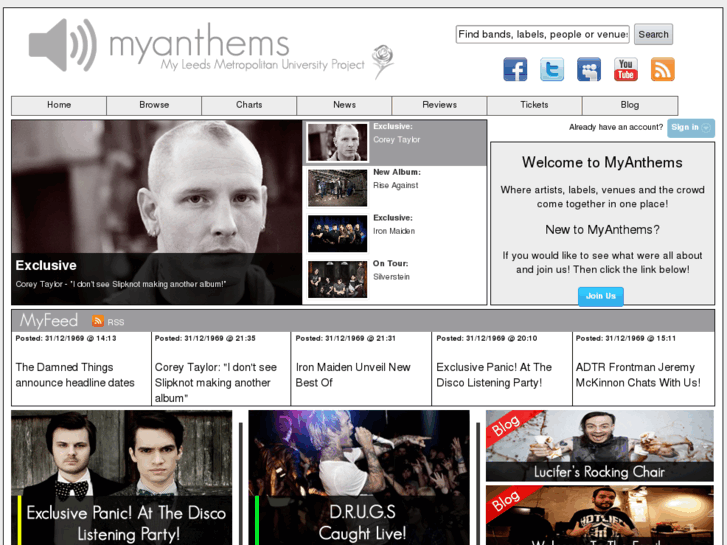Open Iron Maiden Unveil New Best Of post
This screenshot has width=727, height=545.
point(353,375)
